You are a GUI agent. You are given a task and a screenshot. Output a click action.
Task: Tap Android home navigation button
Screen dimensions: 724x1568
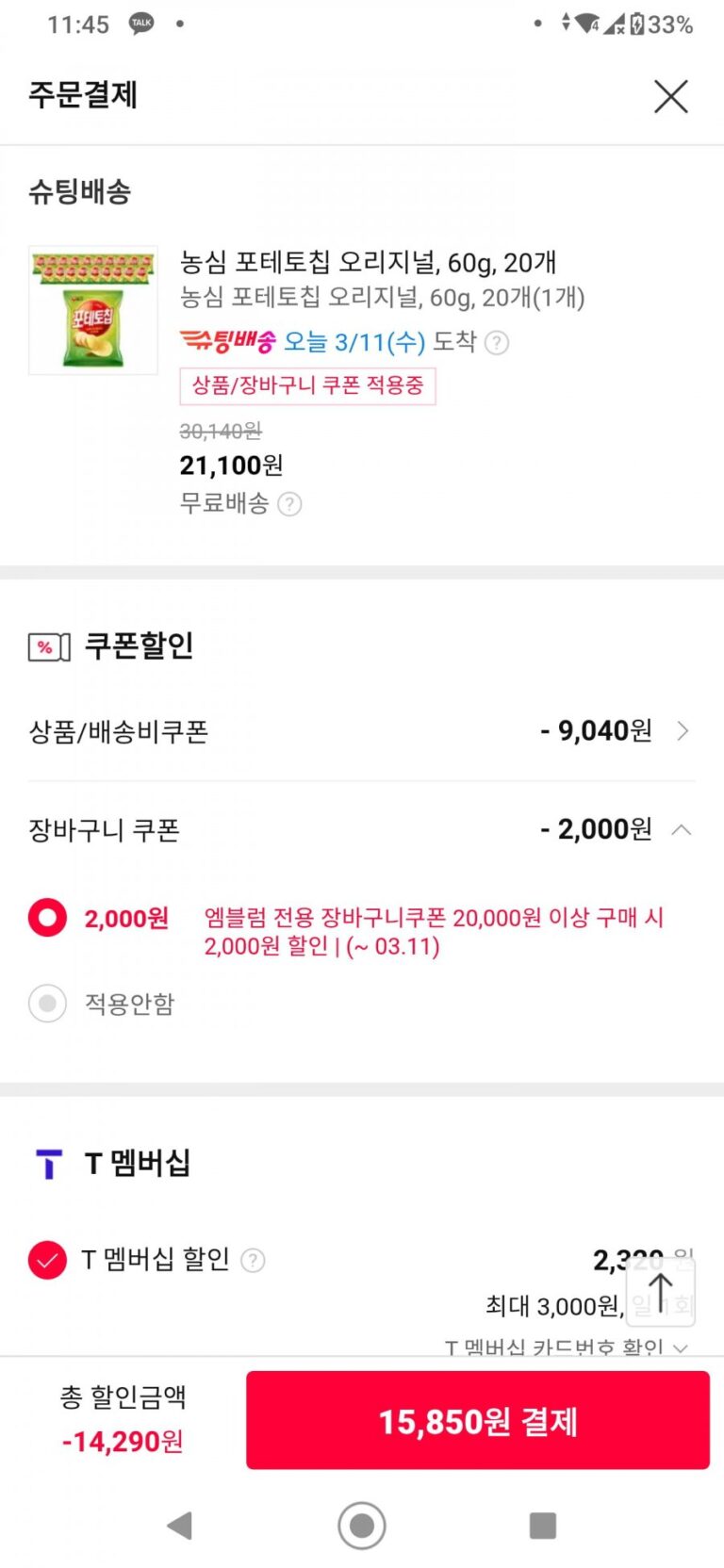tap(362, 1525)
